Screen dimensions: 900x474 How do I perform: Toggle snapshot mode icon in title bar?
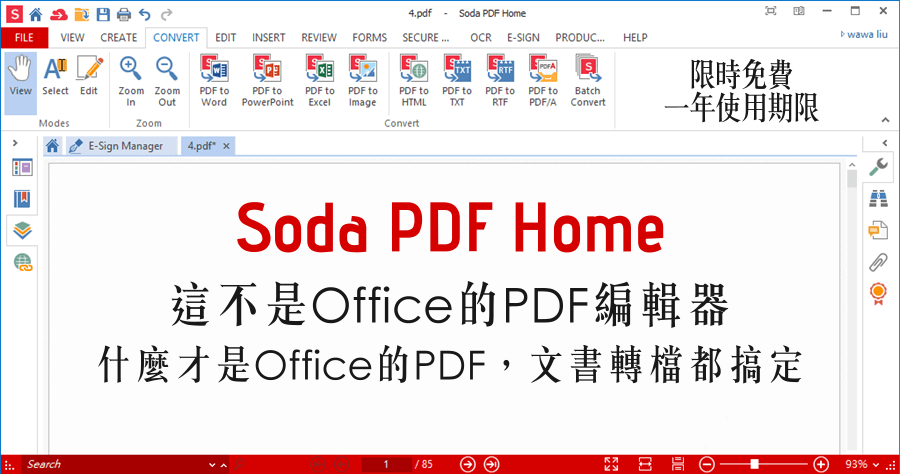tap(770, 11)
